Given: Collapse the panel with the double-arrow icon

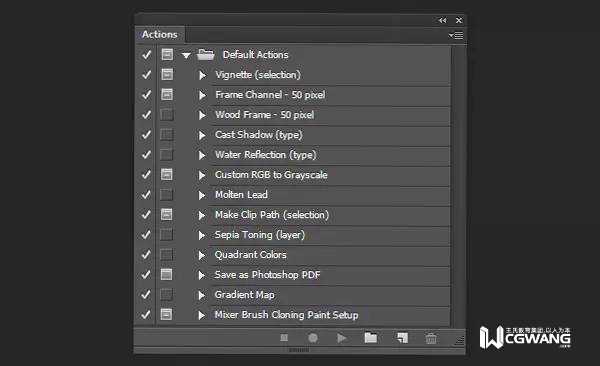Looking at the screenshot, I should 442,20.
